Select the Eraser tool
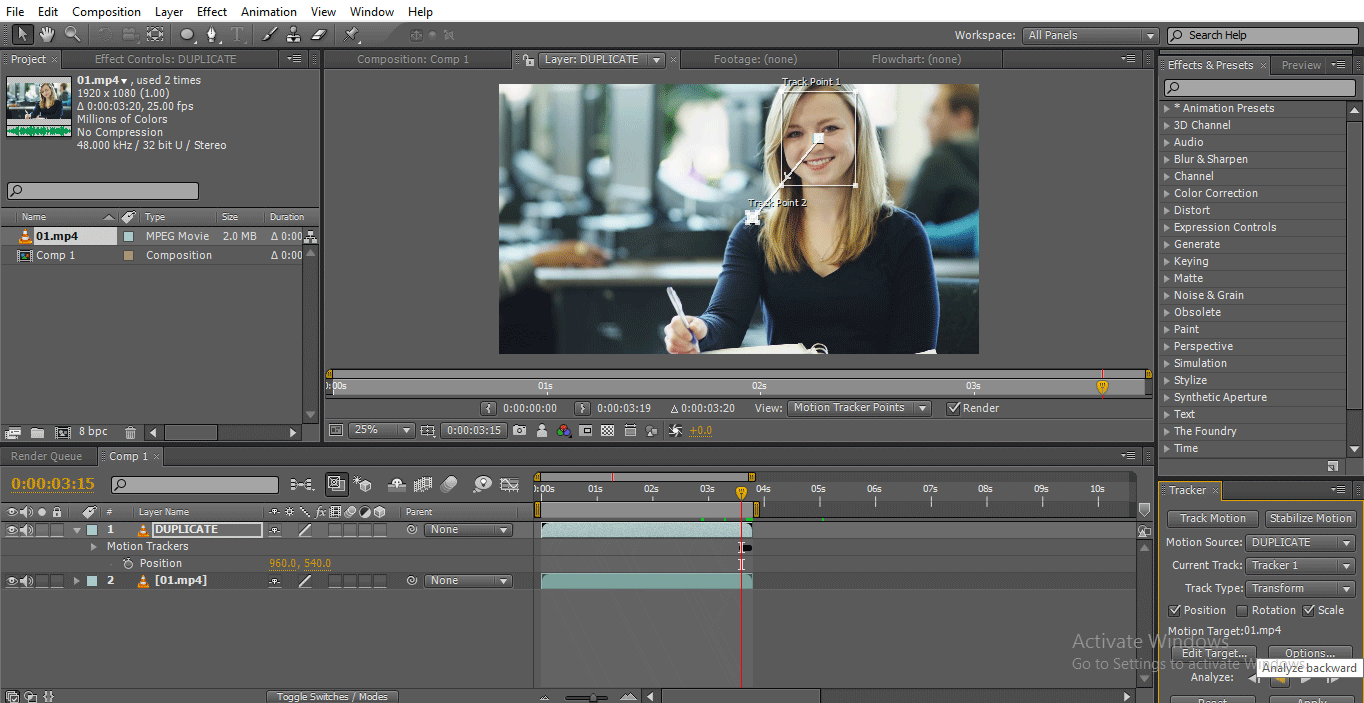The height and width of the screenshot is (703, 1364). tap(319, 34)
